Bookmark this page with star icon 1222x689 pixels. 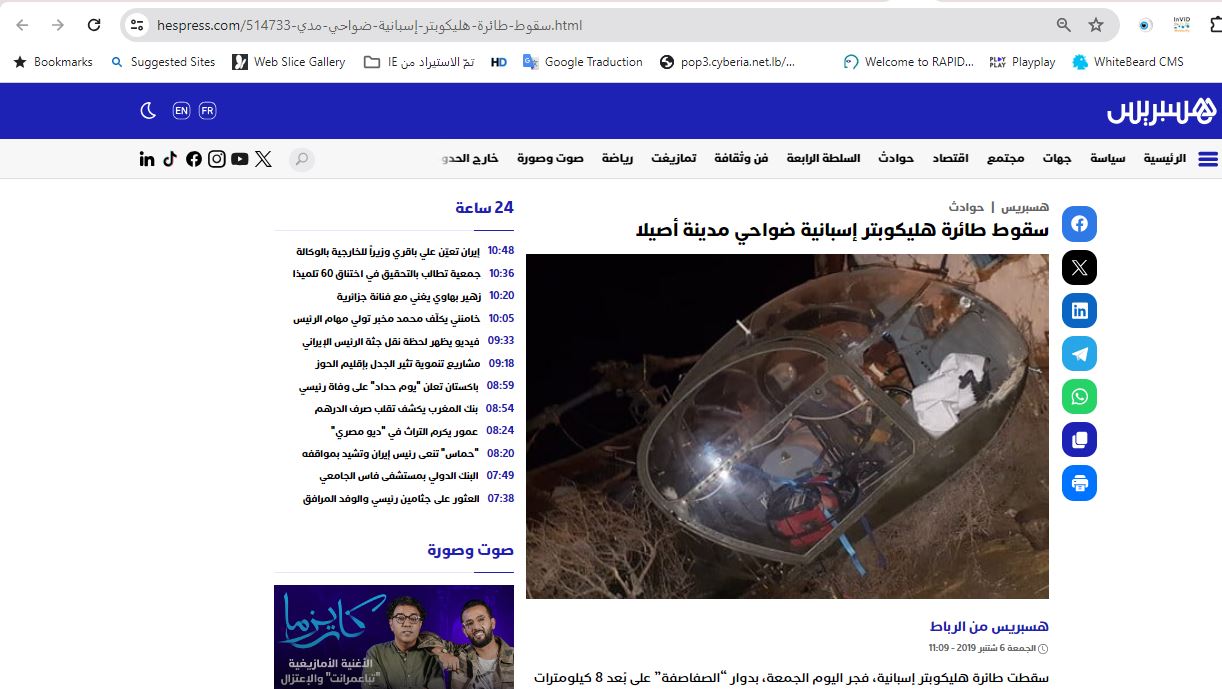coord(1096,25)
